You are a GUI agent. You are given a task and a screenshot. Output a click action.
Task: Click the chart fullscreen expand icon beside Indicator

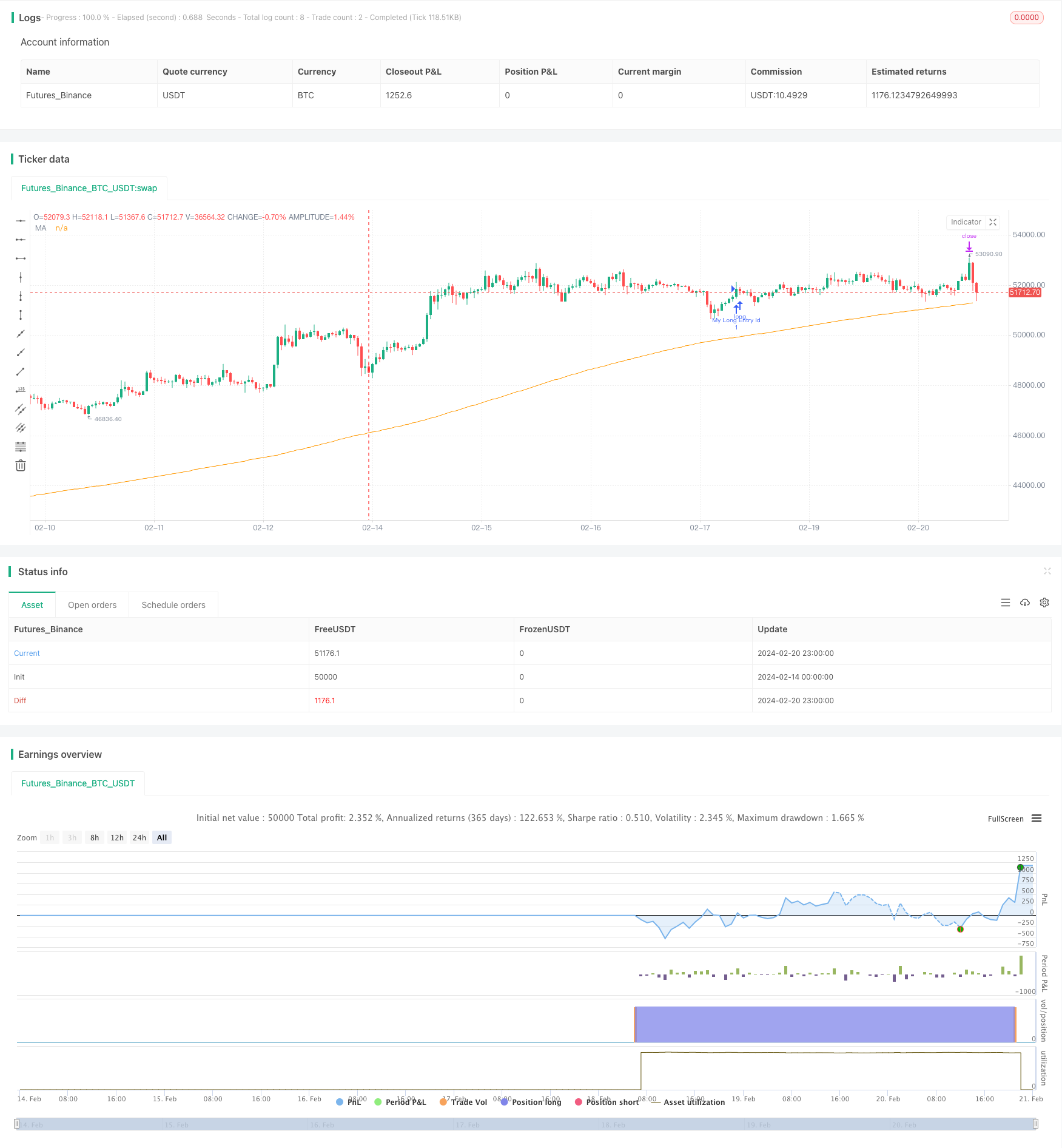pyautogui.click(x=993, y=222)
